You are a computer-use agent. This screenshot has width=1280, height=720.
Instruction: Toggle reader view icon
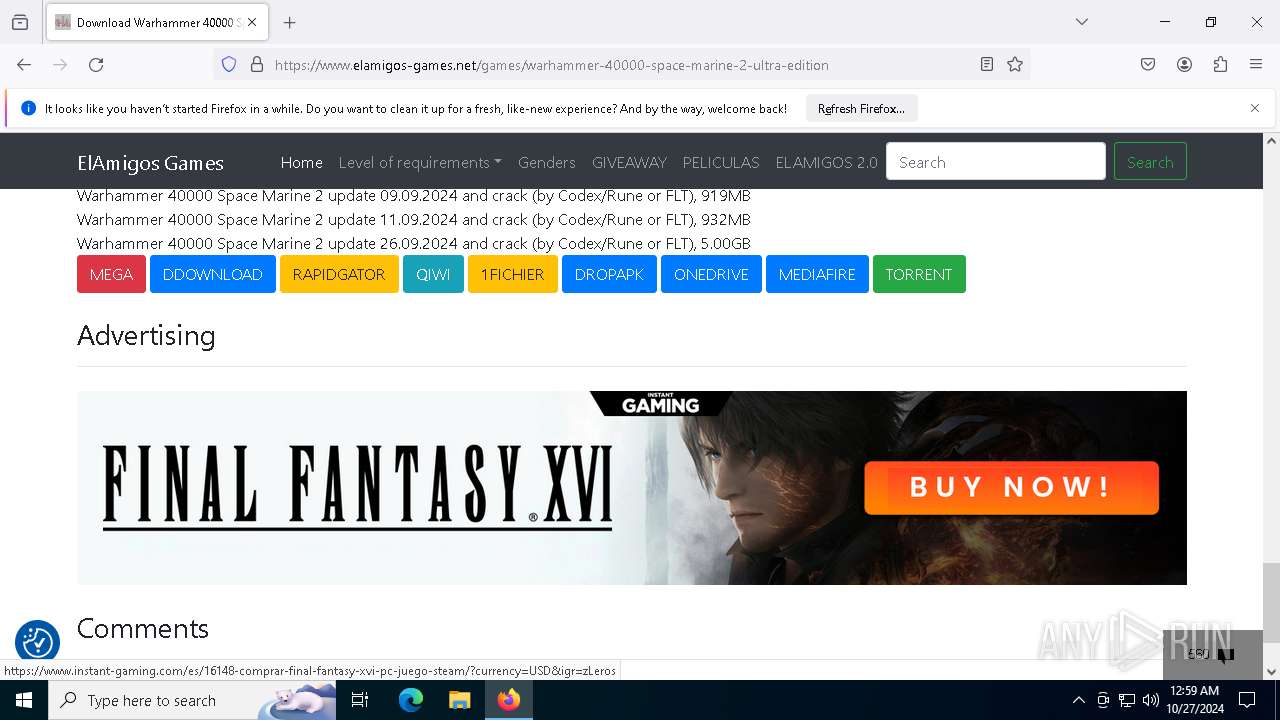point(987,65)
